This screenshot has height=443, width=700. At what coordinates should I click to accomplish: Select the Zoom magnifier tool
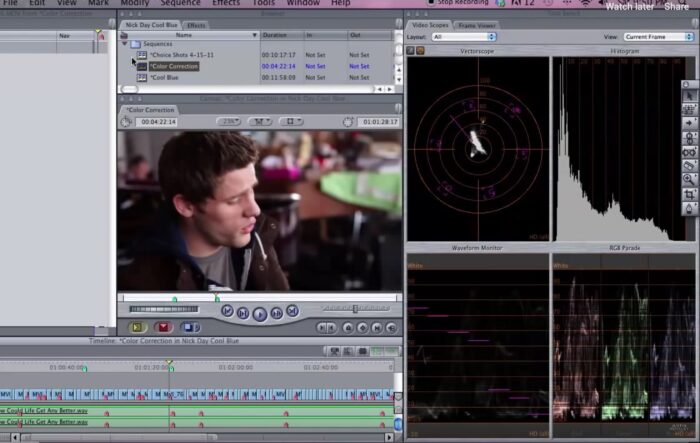(x=689, y=180)
